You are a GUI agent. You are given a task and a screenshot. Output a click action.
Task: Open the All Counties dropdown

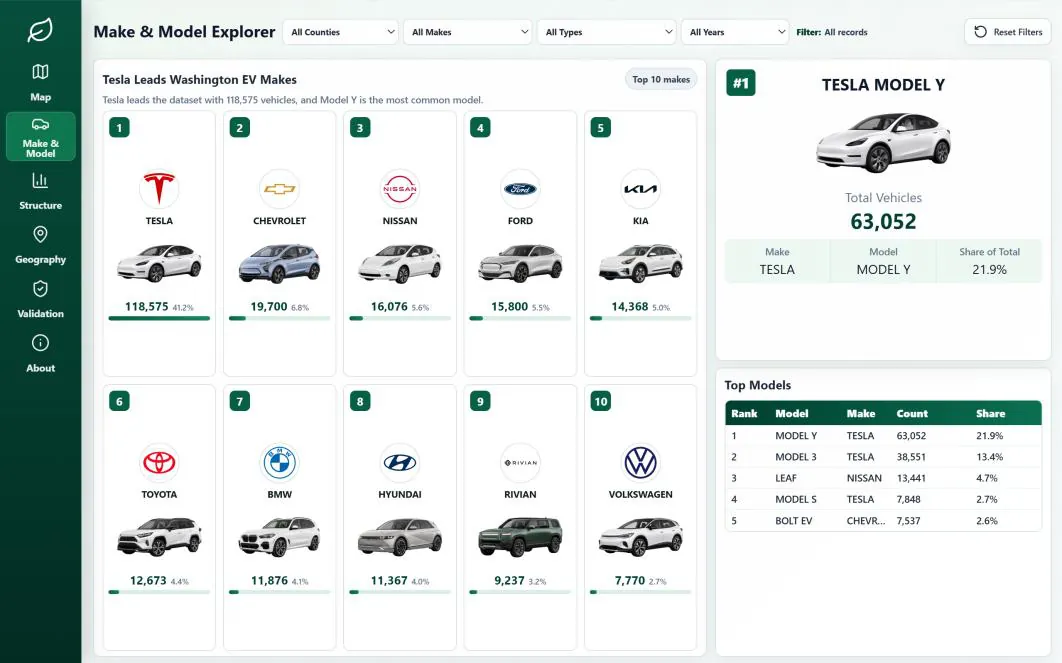click(x=341, y=32)
